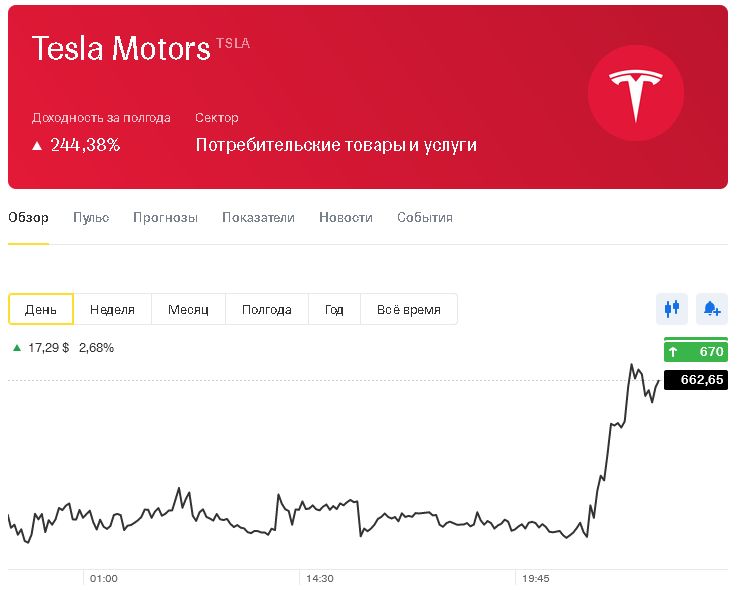Click the current price label 662,65
This screenshot has height=591, width=745.
coord(696,380)
